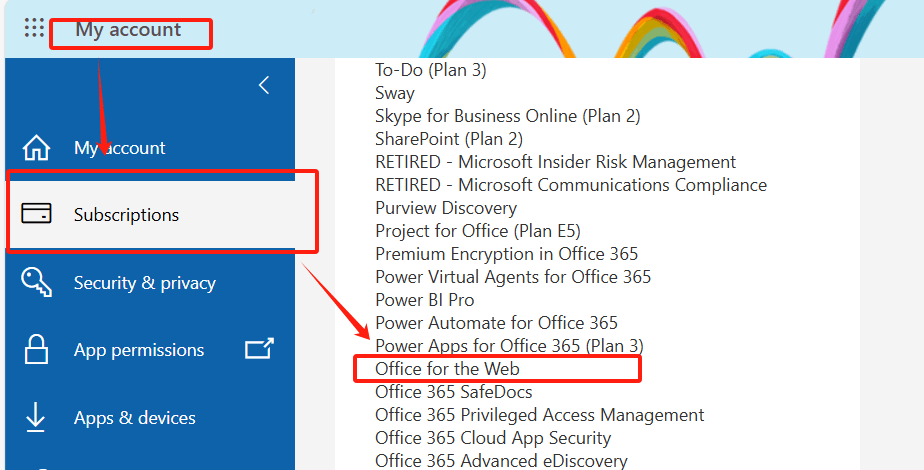The width and height of the screenshot is (924, 470).
Task: Click the Subscriptions card icon
Action: [37, 213]
